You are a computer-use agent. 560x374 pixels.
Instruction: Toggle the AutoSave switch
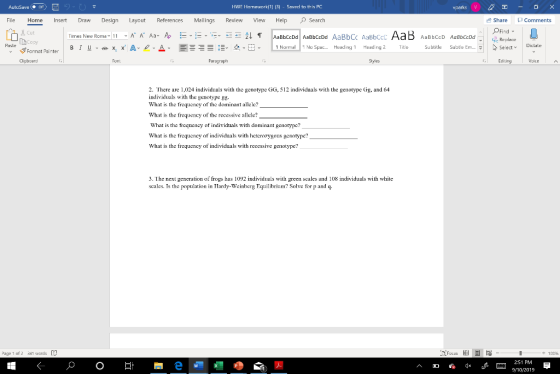(x=38, y=7)
